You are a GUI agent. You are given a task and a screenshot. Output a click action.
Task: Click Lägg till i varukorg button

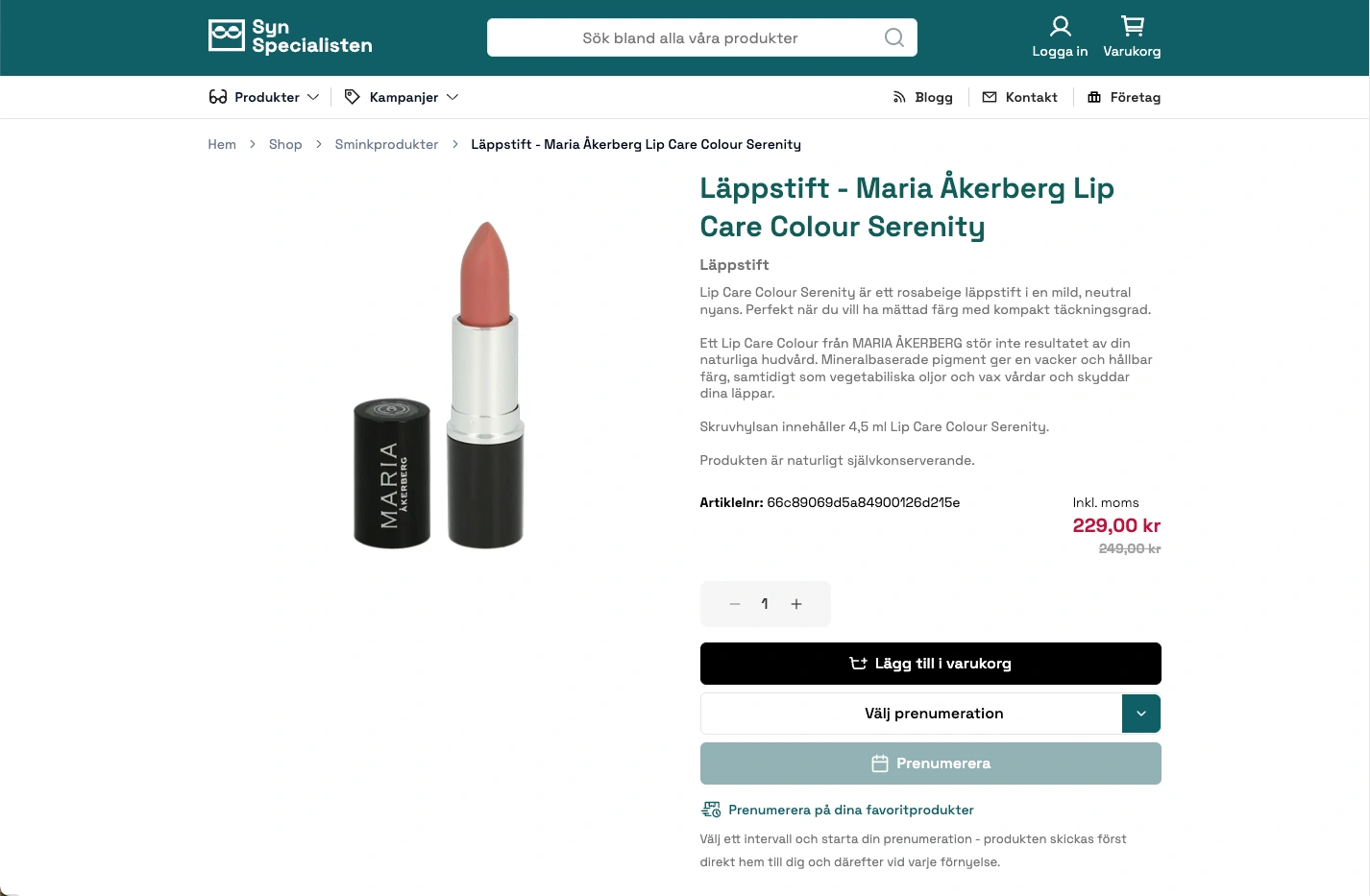[x=930, y=664]
